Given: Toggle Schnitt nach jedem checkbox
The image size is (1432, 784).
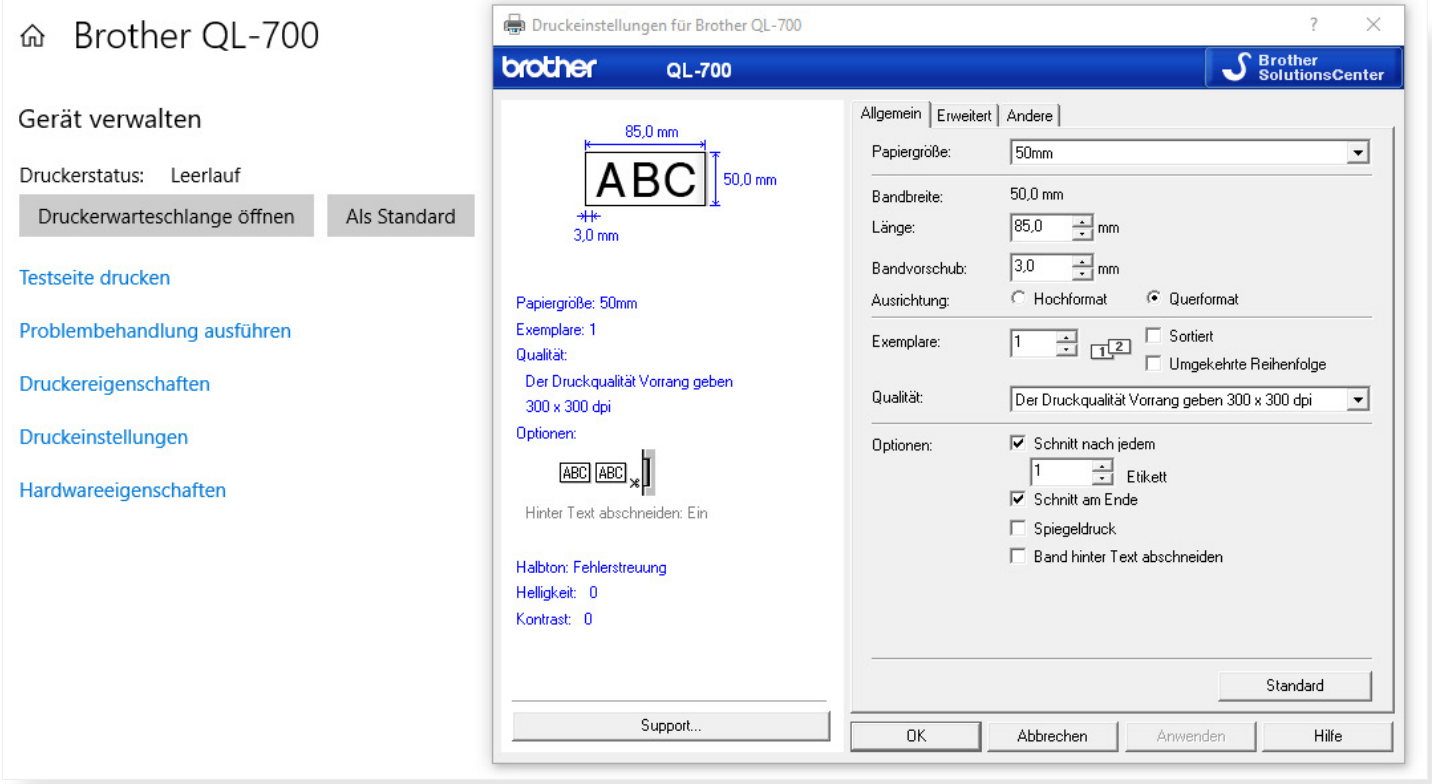Looking at the screenshot, I should coord(1018,443).
